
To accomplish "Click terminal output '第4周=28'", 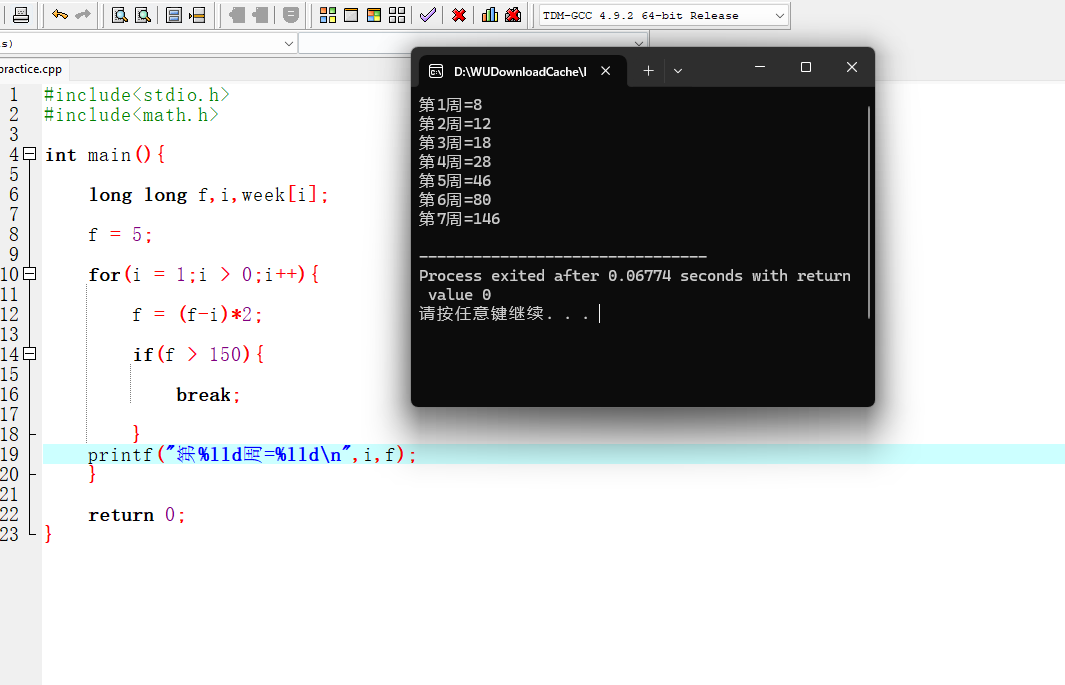I will pyautogui.click(x=454, y=162).
